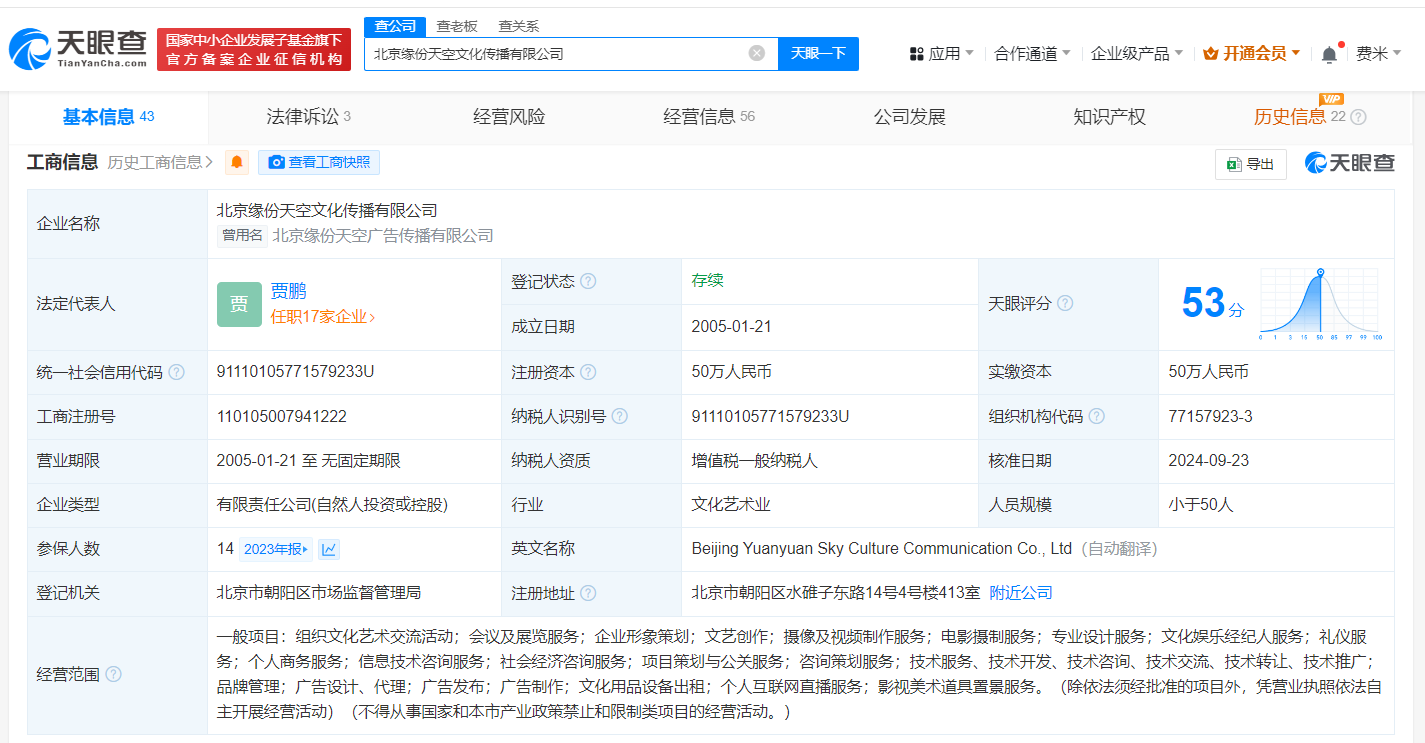Image resolution: width=1425 pixels, height=743 pixels.
Task: Click the notification bell in top header
Action: click(x=1329, y=54)
